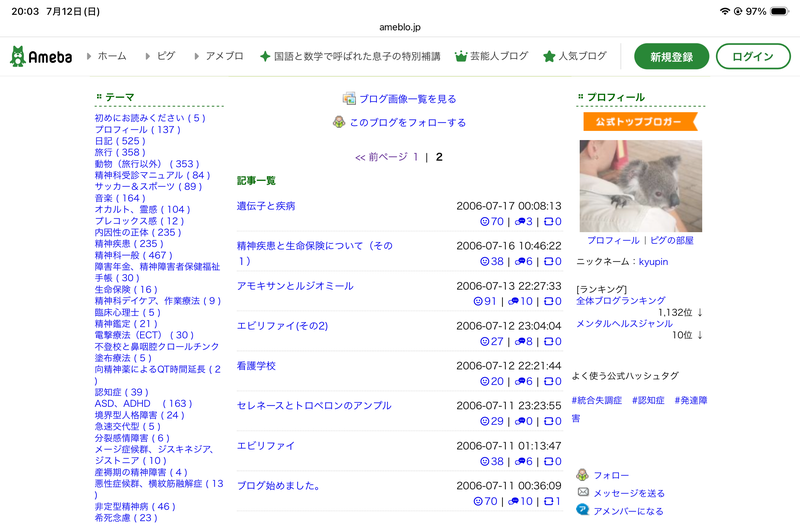800x525 pixels.
Task: Click the ブログ画像一覧を見る link text
Action: point(408,99)
